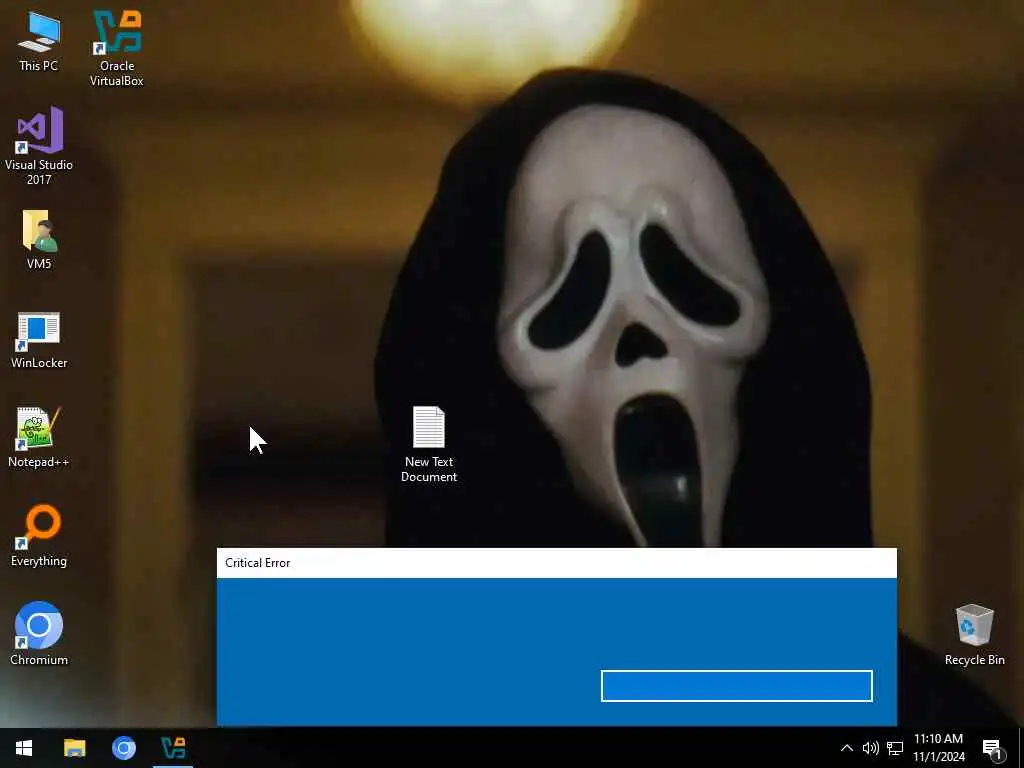Select the New Text Document file
The height and width of the screenshot is (768, 1024).
click(429, 444)
